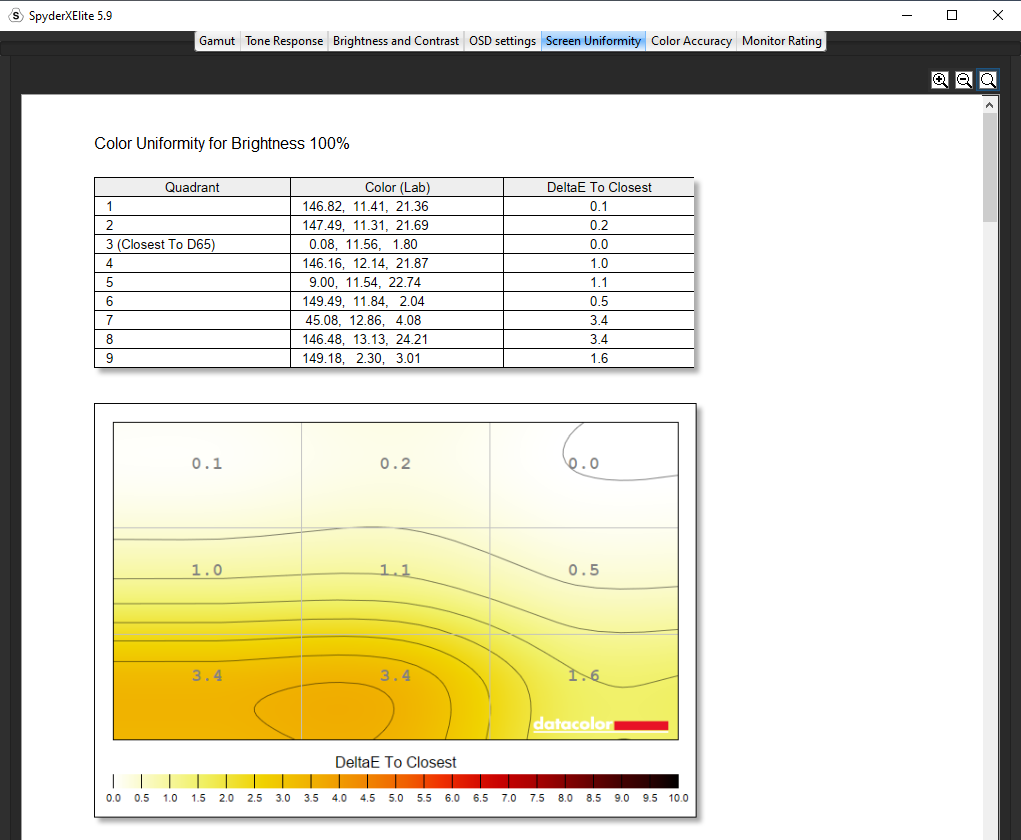Click the reset zoom magnifier icon
This screenshot has width=1021, height=840.
[x=988, y=80]
